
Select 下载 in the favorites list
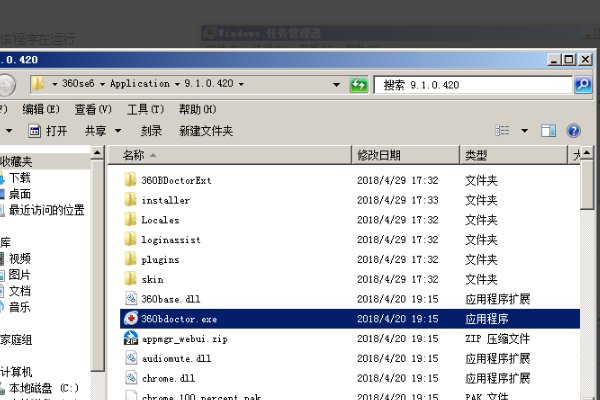[x=20, y=178]
